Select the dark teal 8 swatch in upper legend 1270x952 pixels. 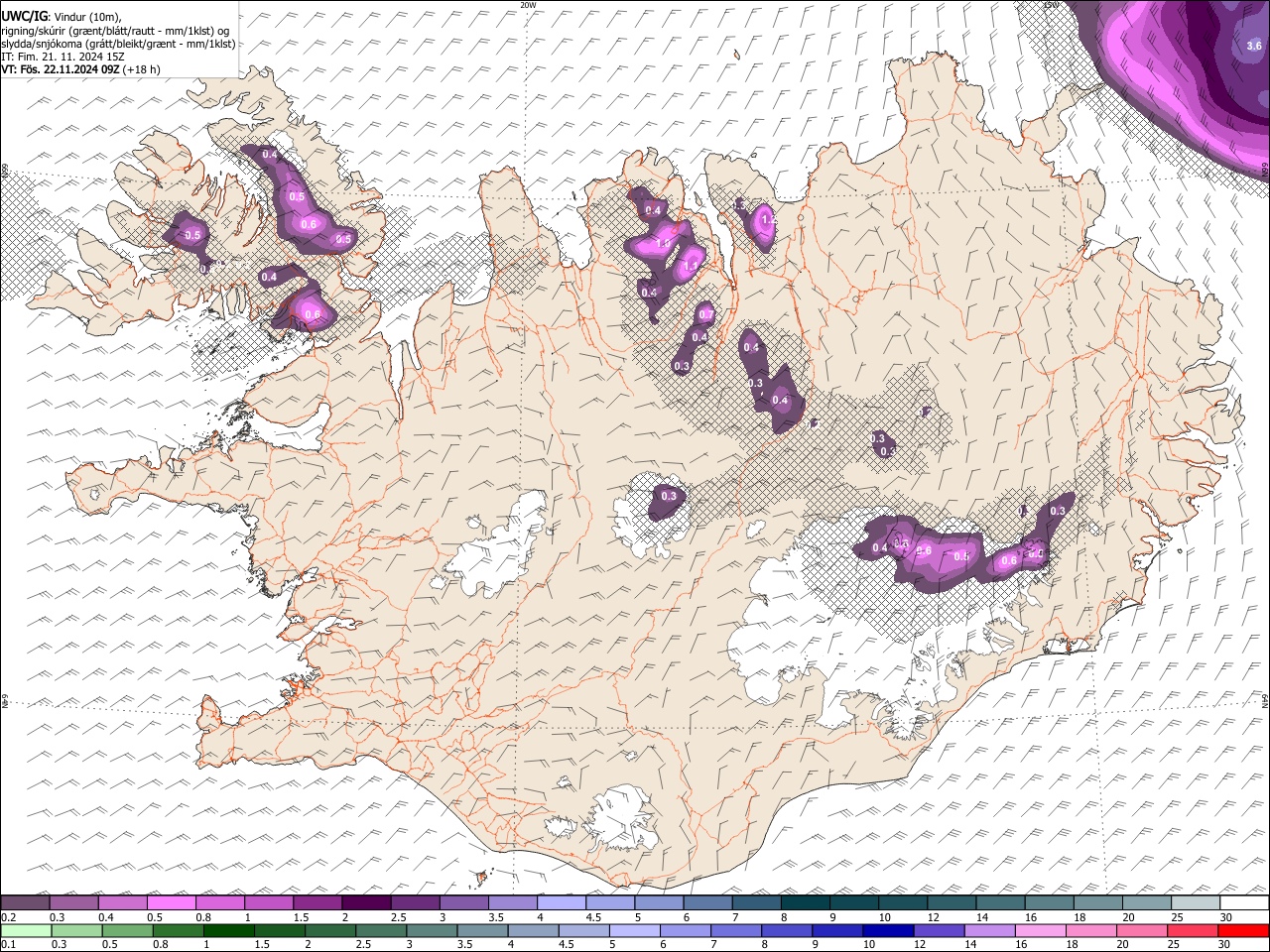(805, 903)
